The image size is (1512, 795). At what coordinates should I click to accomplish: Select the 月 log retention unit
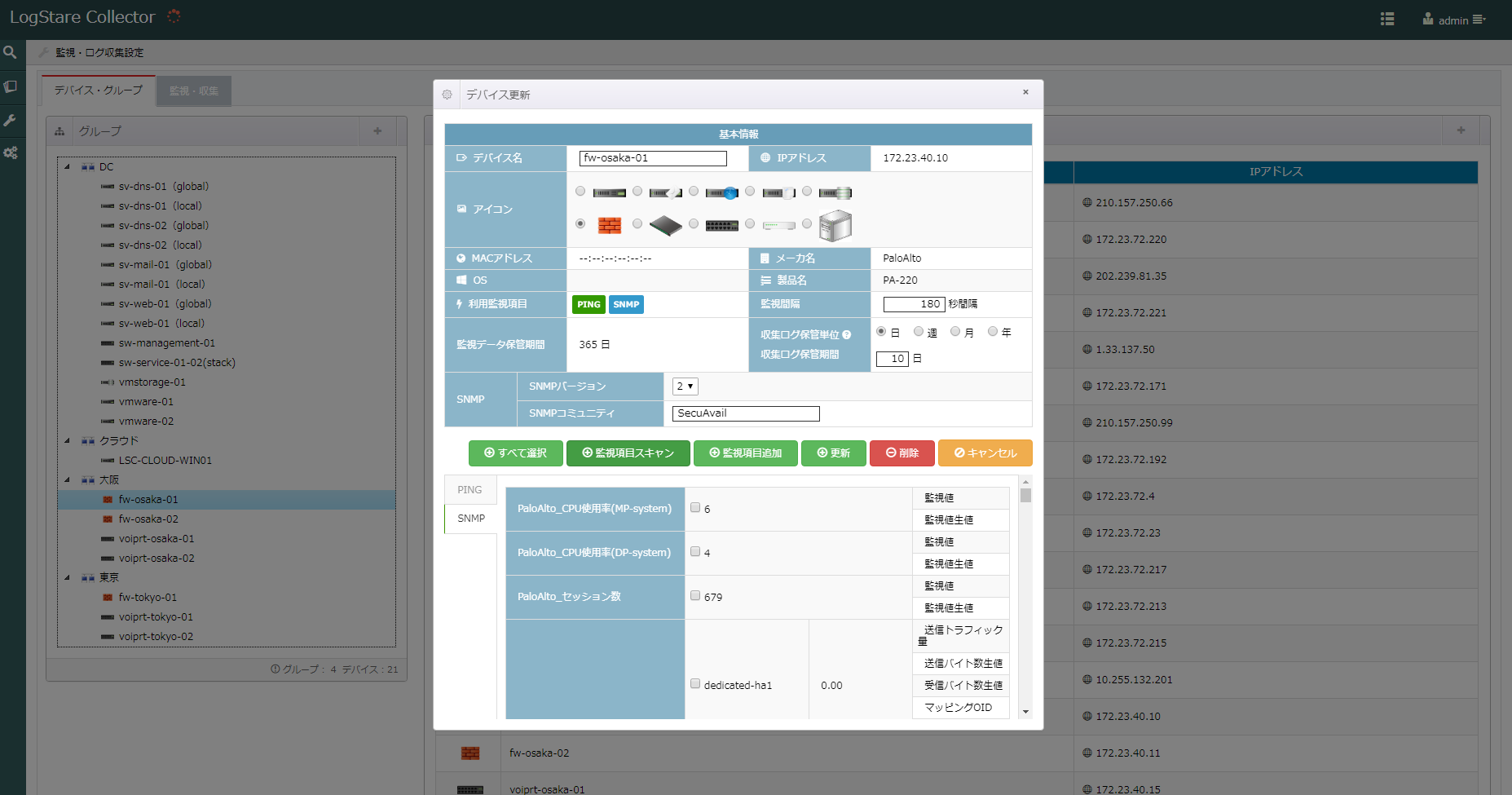[955, 332]
